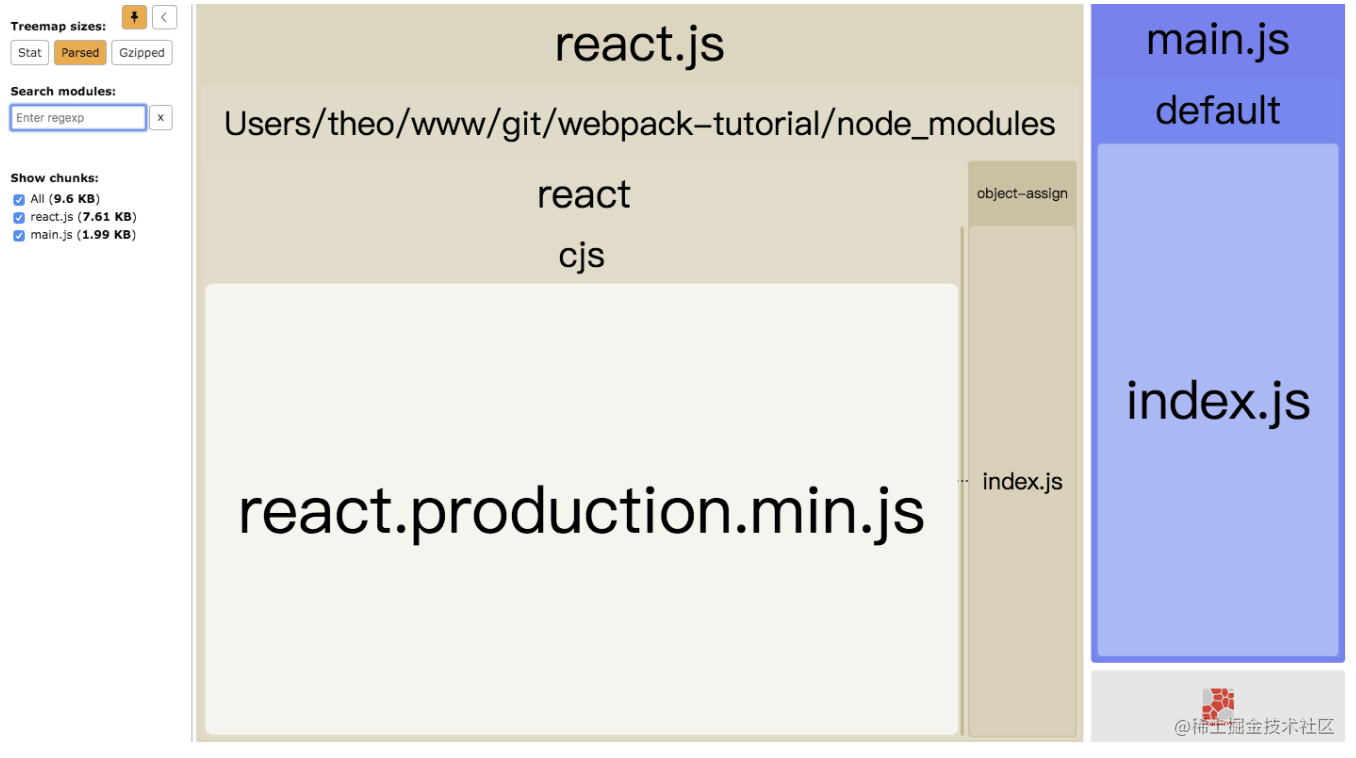Choose Gzipped treemap size
Image resolution: width=1356 pixels, height=758 pixels.
click(141, 53)
